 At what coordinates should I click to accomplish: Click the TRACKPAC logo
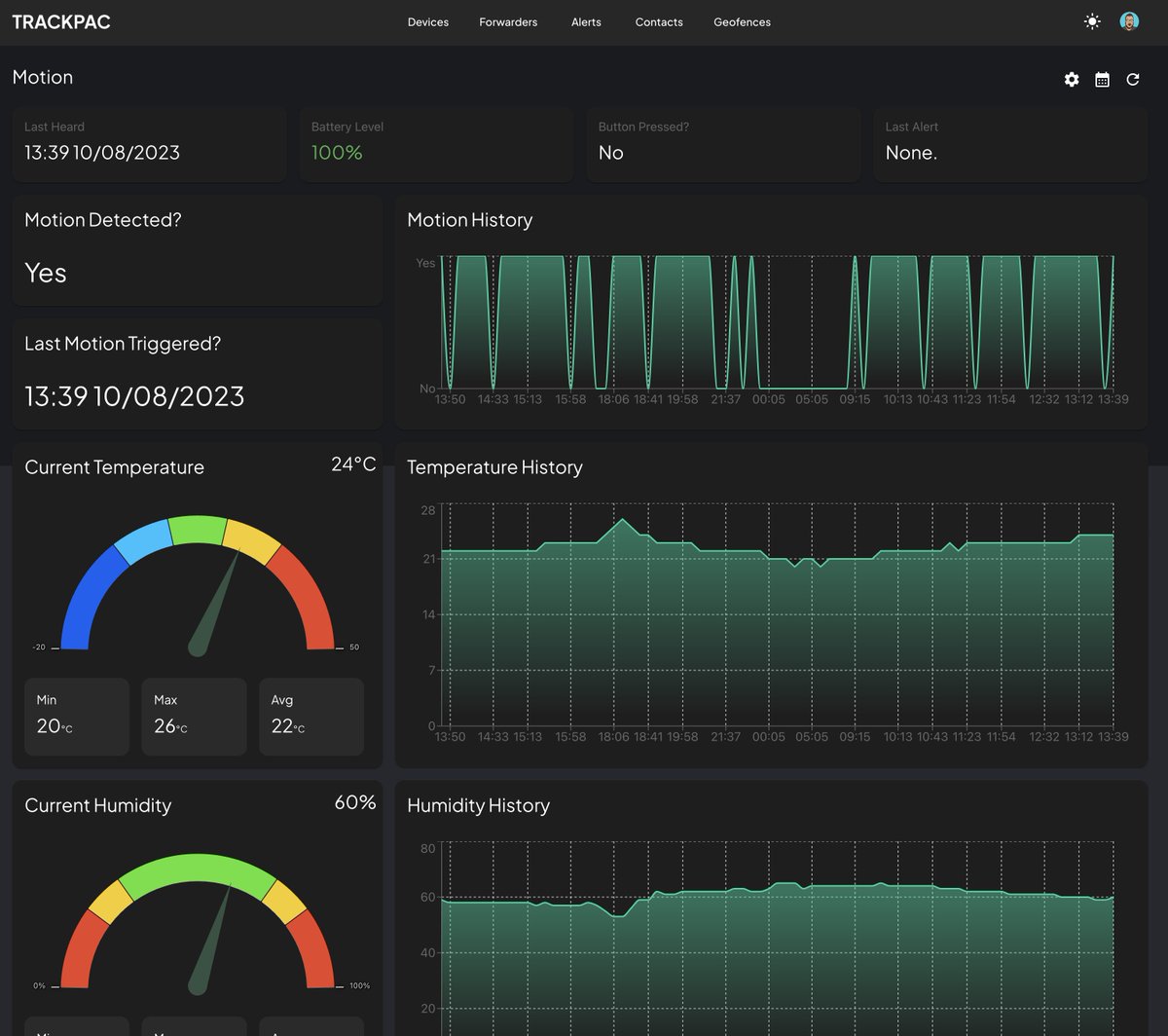click(61, 21)
